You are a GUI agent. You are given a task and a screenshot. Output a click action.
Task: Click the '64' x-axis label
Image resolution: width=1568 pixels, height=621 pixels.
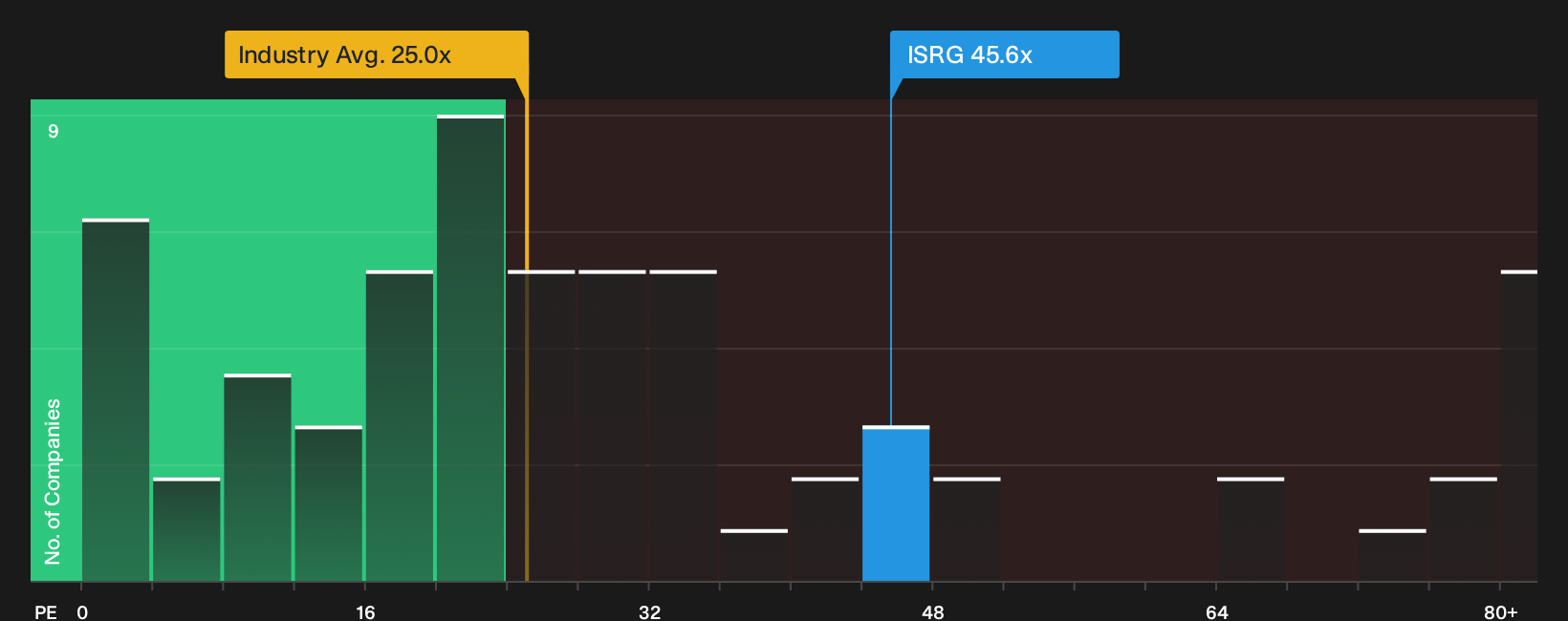[1216, 611]
